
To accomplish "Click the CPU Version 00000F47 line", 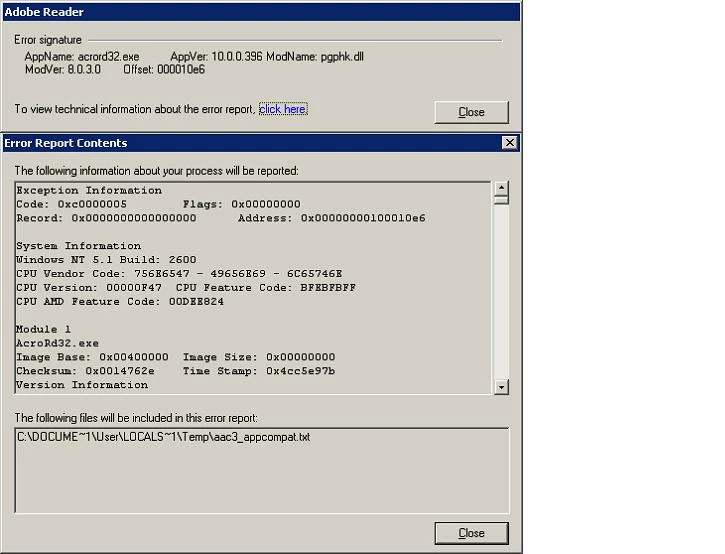I will coord(186,287).
